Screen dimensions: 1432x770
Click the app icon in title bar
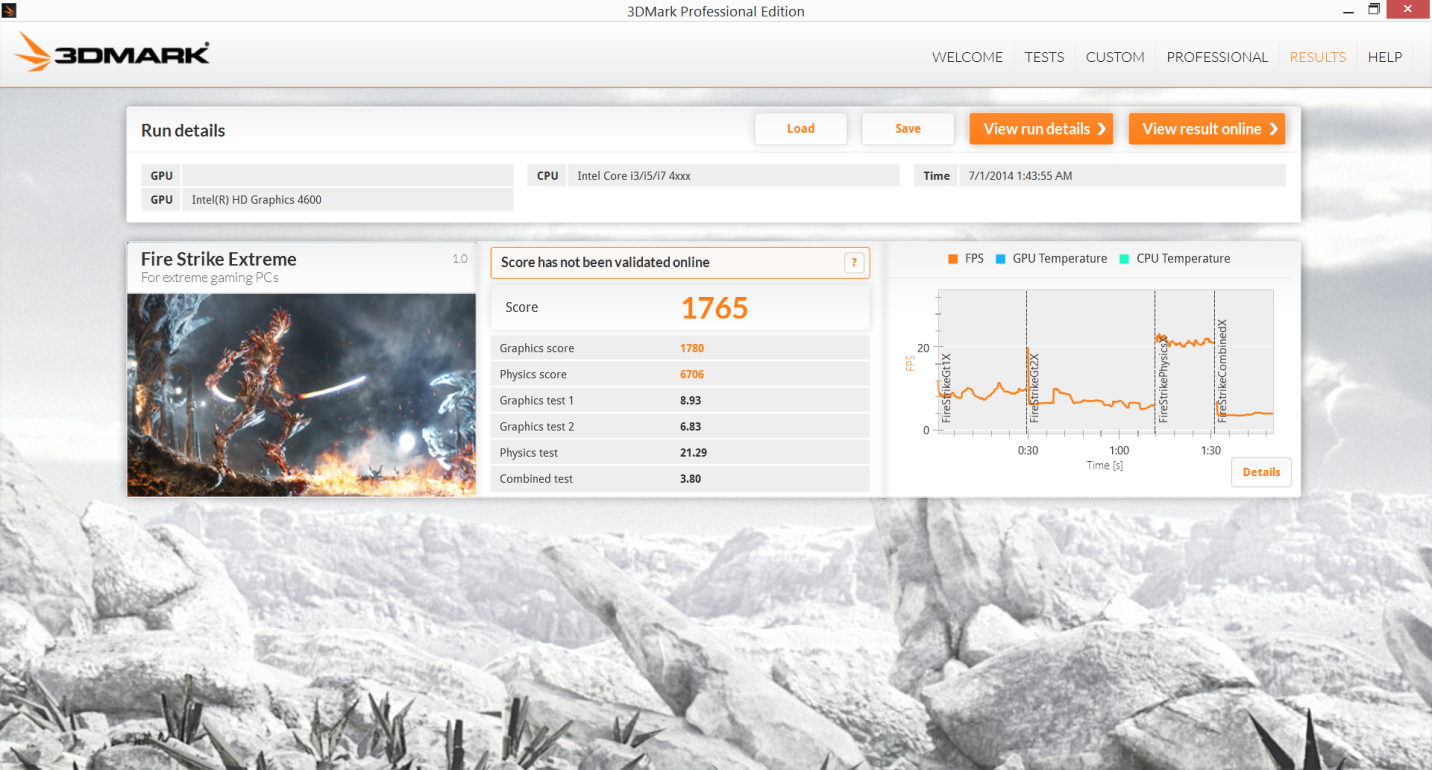pyautogui.click(x=9, y=9)
